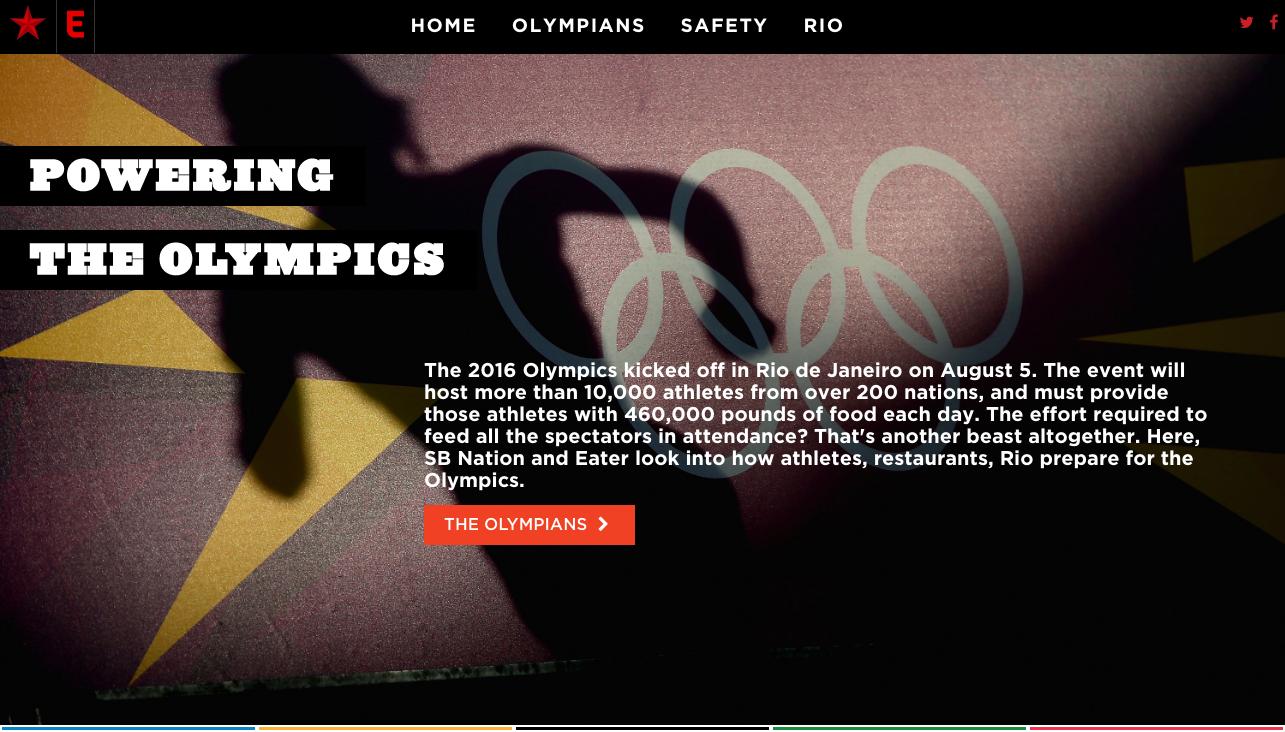Click the intro paragraph about 2016 Olympics
1285x732 pixels.
click(815, 425)
